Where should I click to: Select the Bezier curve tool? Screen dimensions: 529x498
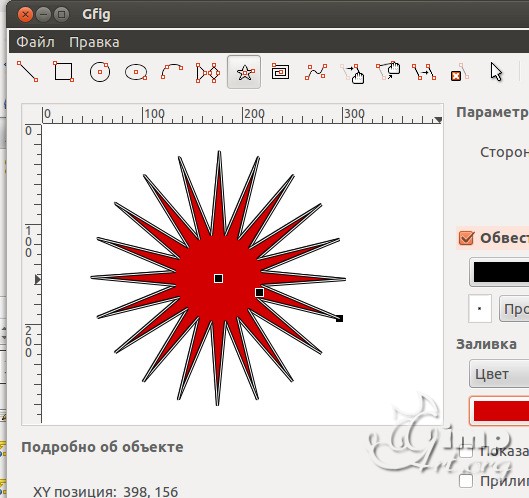click(316, 72)
